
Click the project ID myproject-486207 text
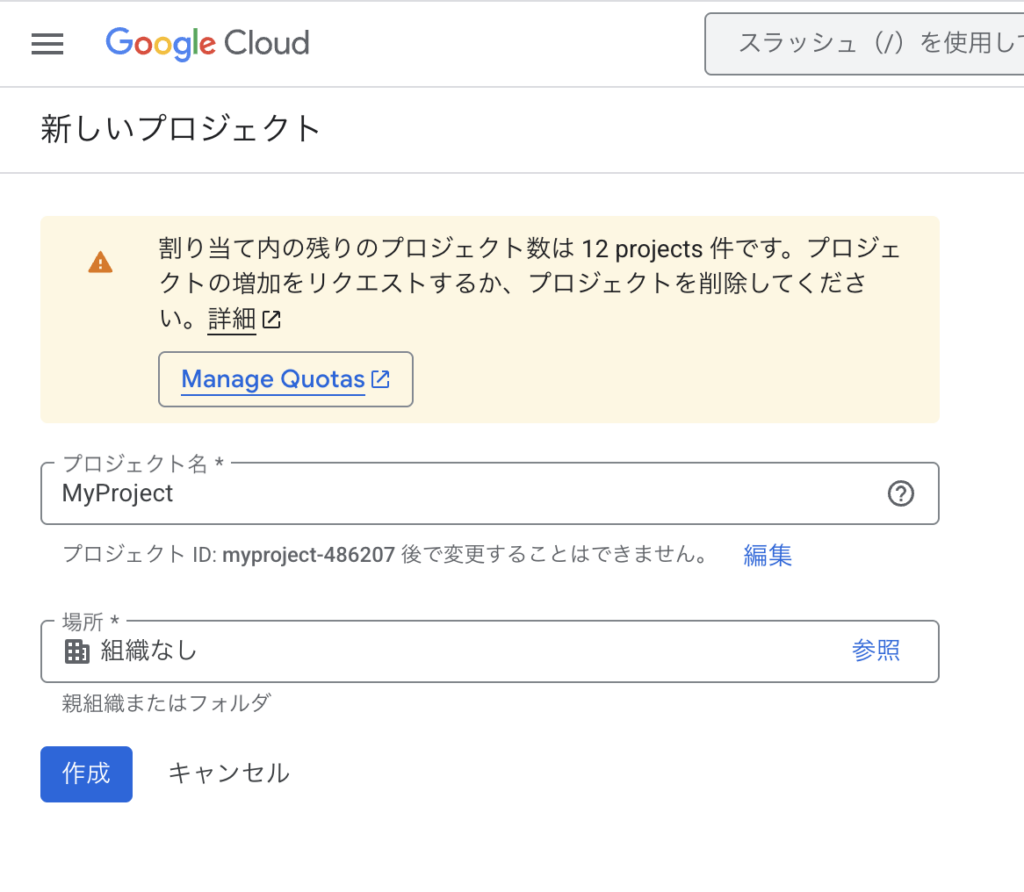(x=308, y=555)
